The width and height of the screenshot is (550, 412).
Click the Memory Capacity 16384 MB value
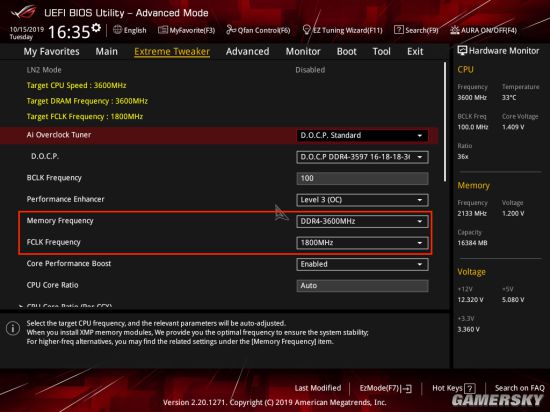point(472,243)
